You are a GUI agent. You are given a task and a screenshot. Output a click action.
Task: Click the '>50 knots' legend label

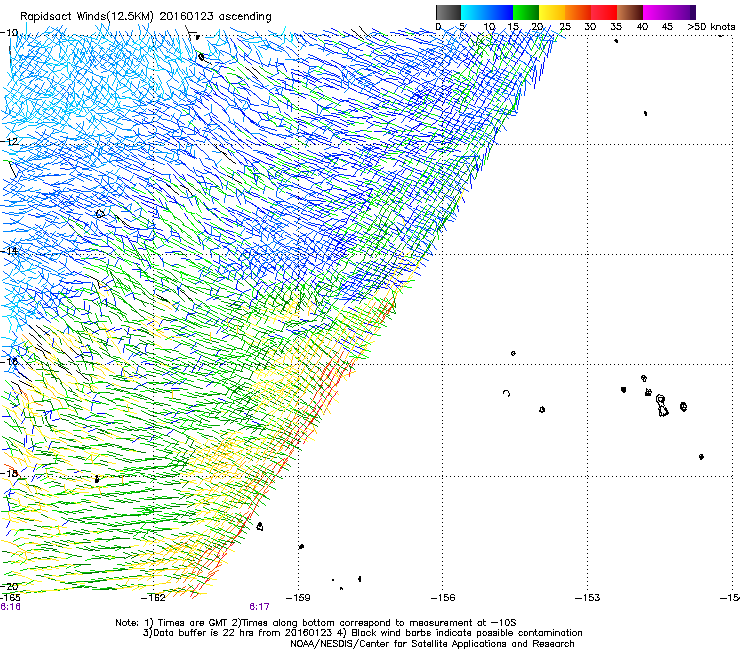point(711,27)
